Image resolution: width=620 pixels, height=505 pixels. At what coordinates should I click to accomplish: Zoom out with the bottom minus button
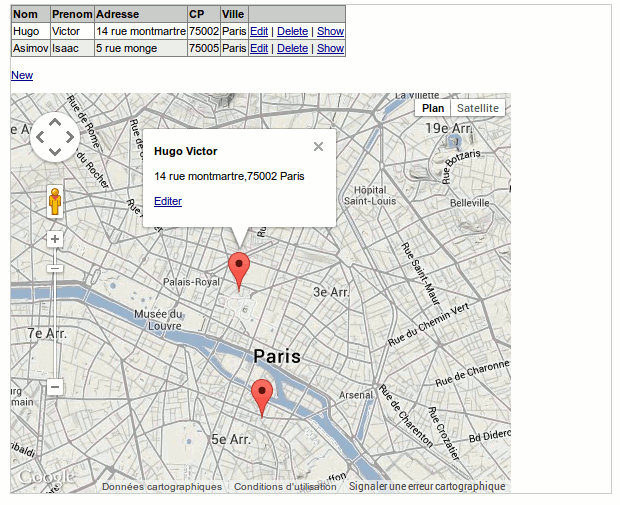(55, 387)
